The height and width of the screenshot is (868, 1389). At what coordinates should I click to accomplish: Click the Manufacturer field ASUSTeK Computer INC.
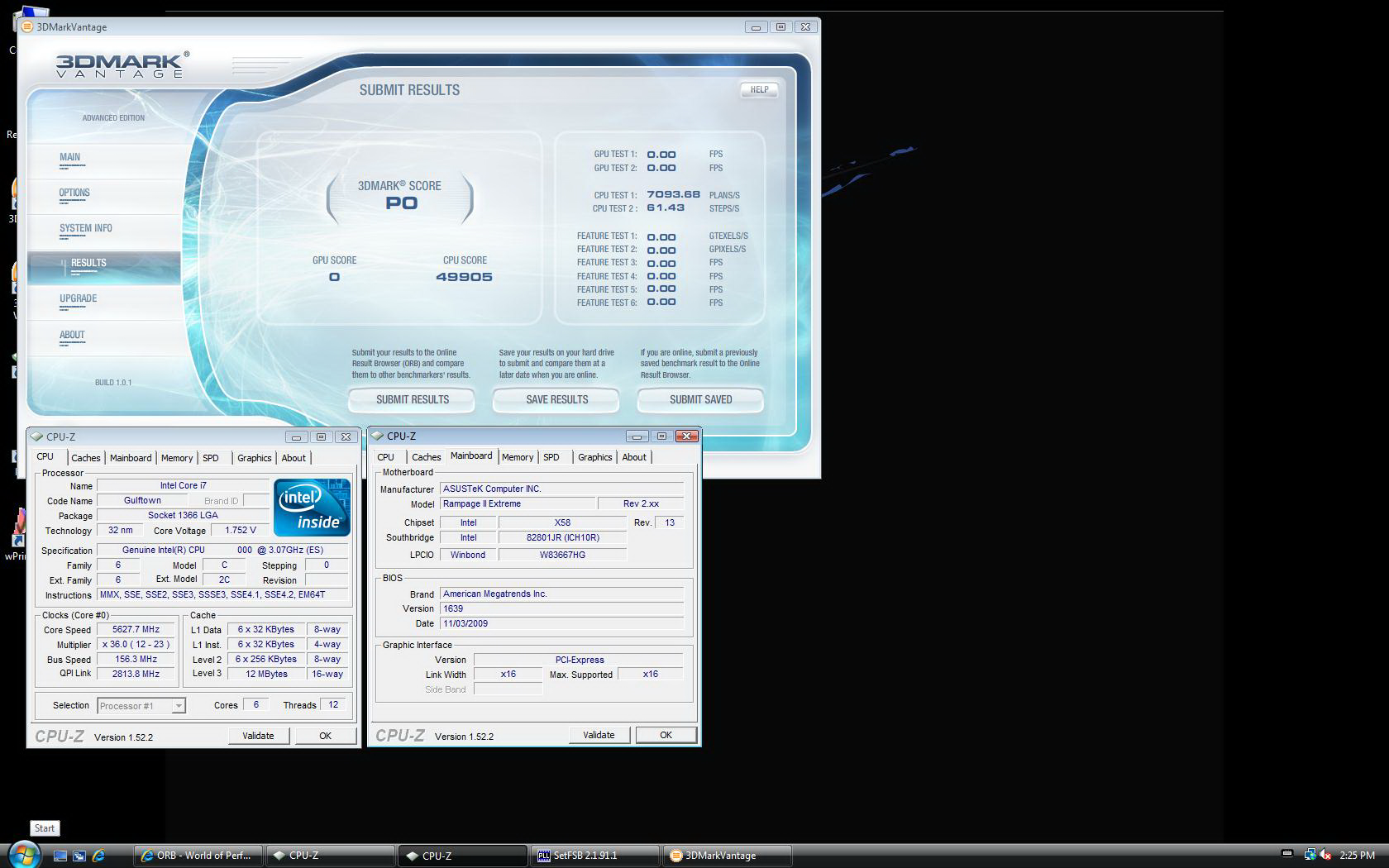click(x=562, y=489)
